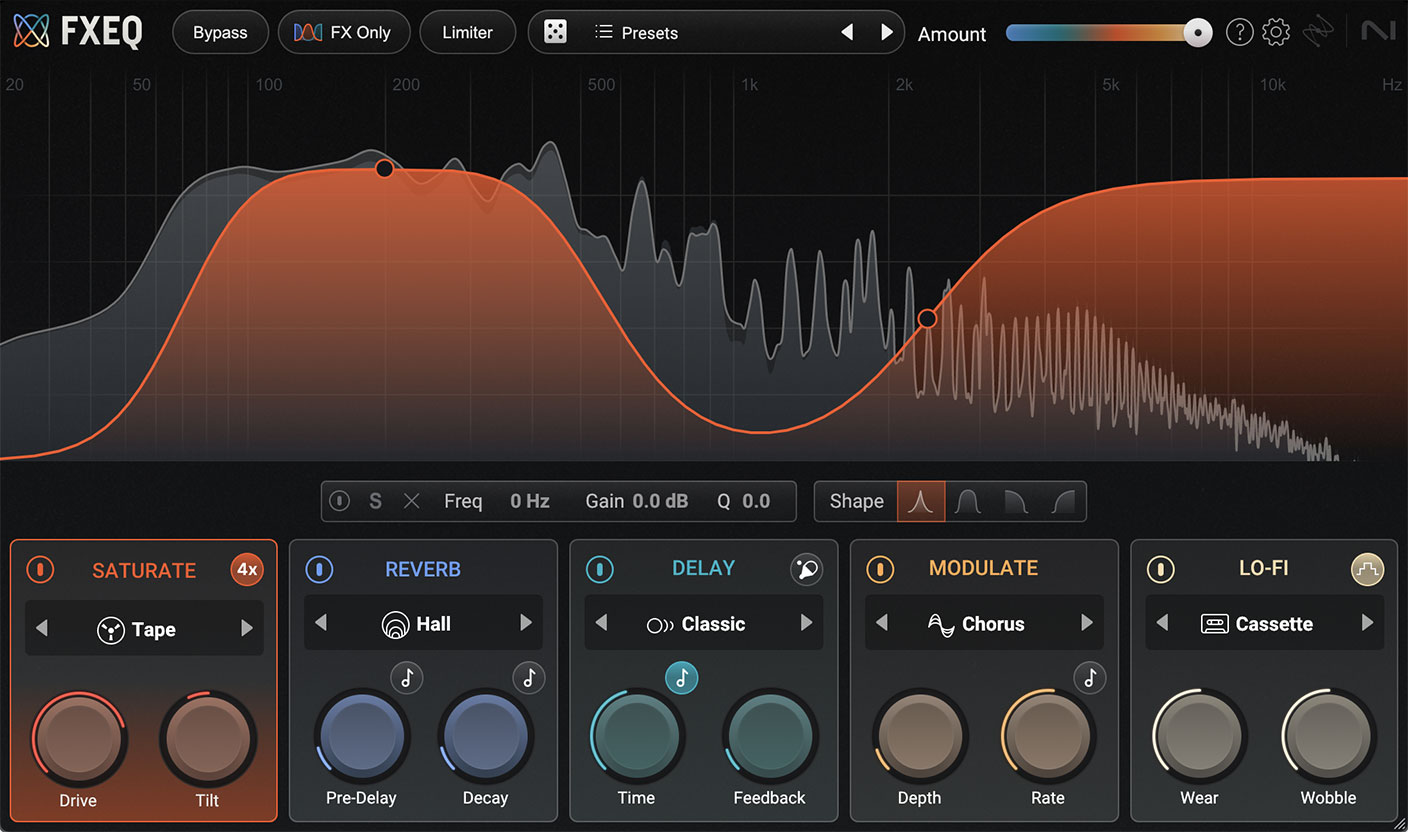Screen dimensions: 1408x832
Task: Select the MODULATE module title
Action: pyautogui.click(x=983, y=568)
